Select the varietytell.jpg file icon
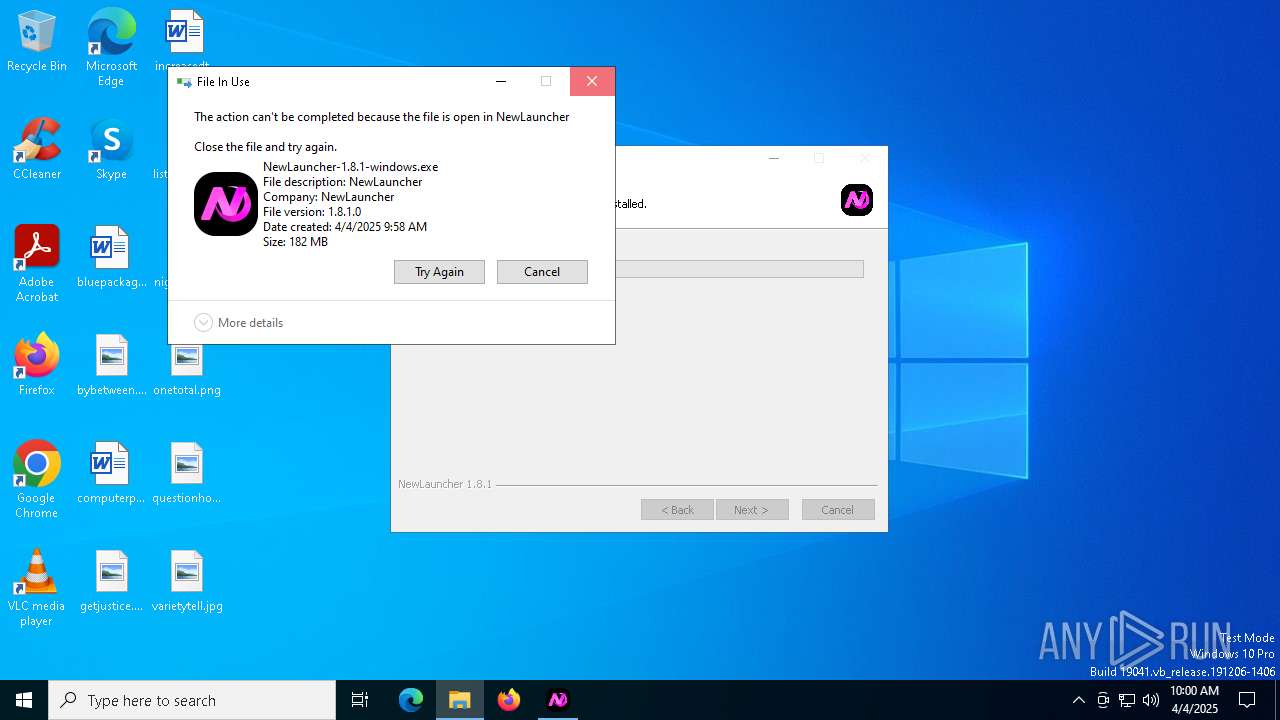Viewport: 1280px width, 720px height. 187,582
